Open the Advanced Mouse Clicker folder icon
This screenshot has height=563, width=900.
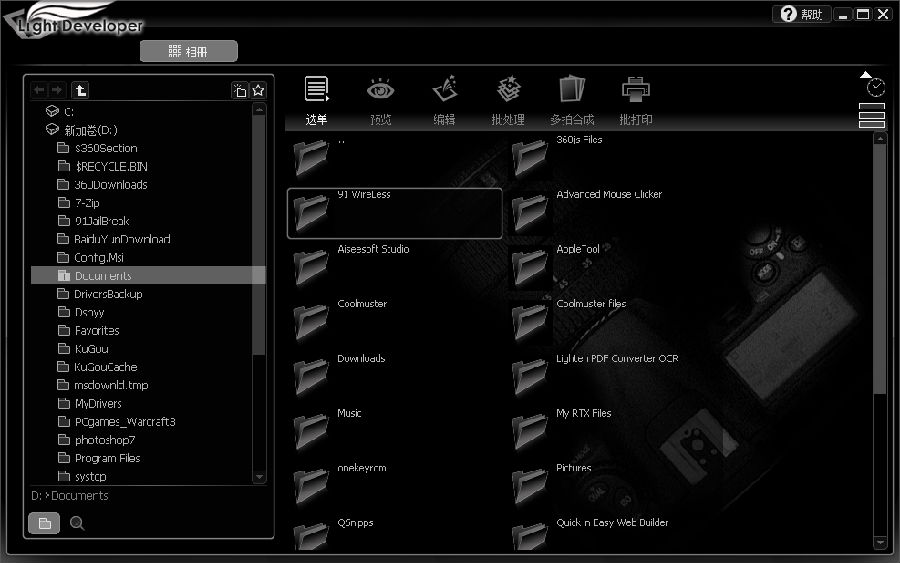click(x=529, y=212)
